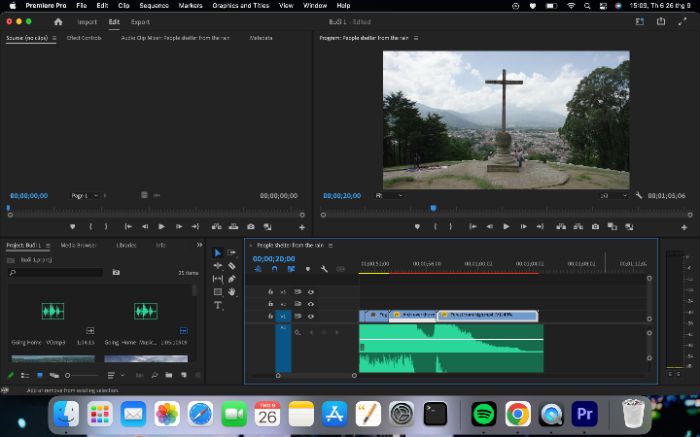Play in Program Monitor

[x=506, y=227]
